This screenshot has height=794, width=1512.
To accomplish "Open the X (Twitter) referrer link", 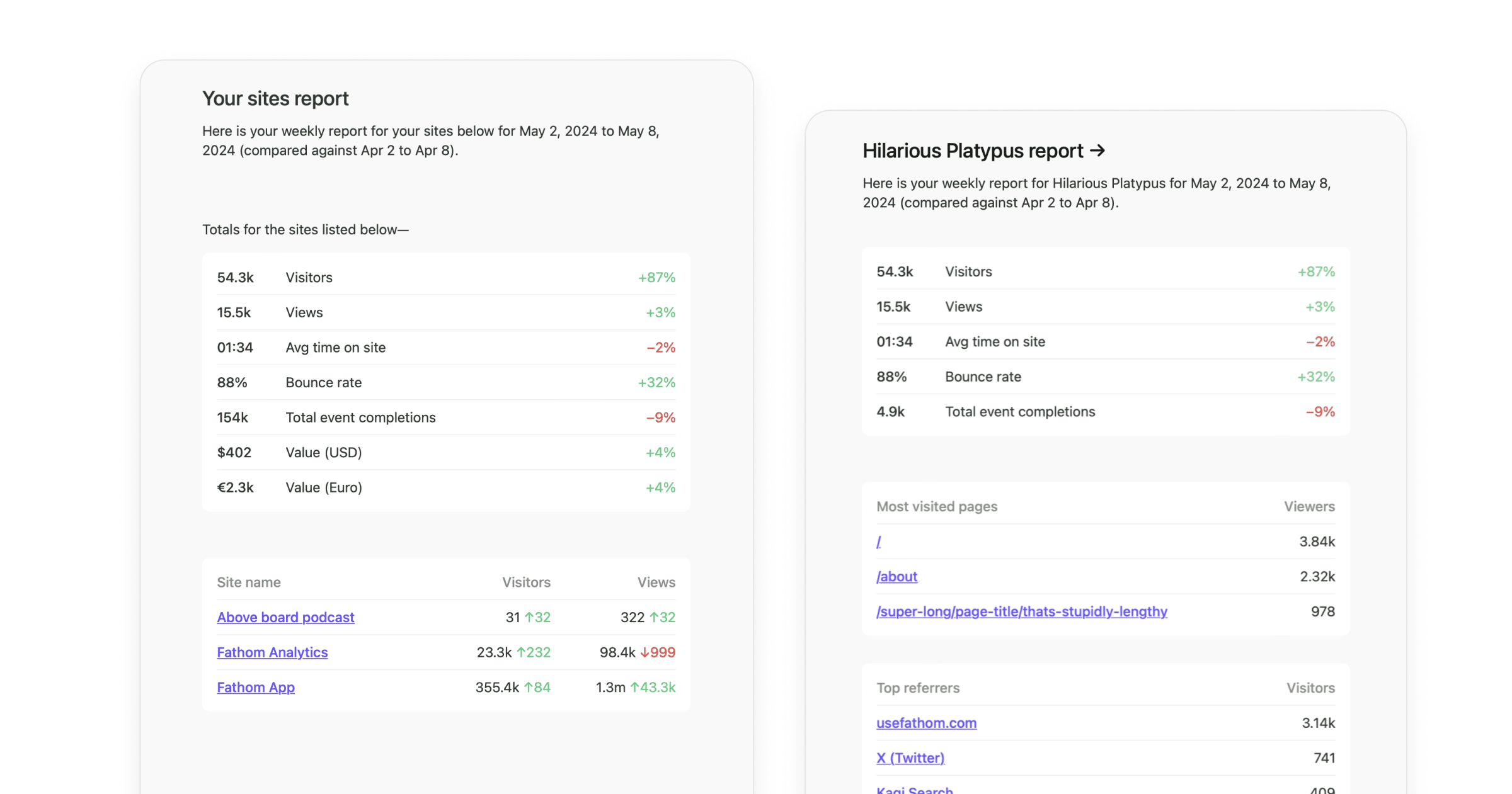I will tap(910, 757).
